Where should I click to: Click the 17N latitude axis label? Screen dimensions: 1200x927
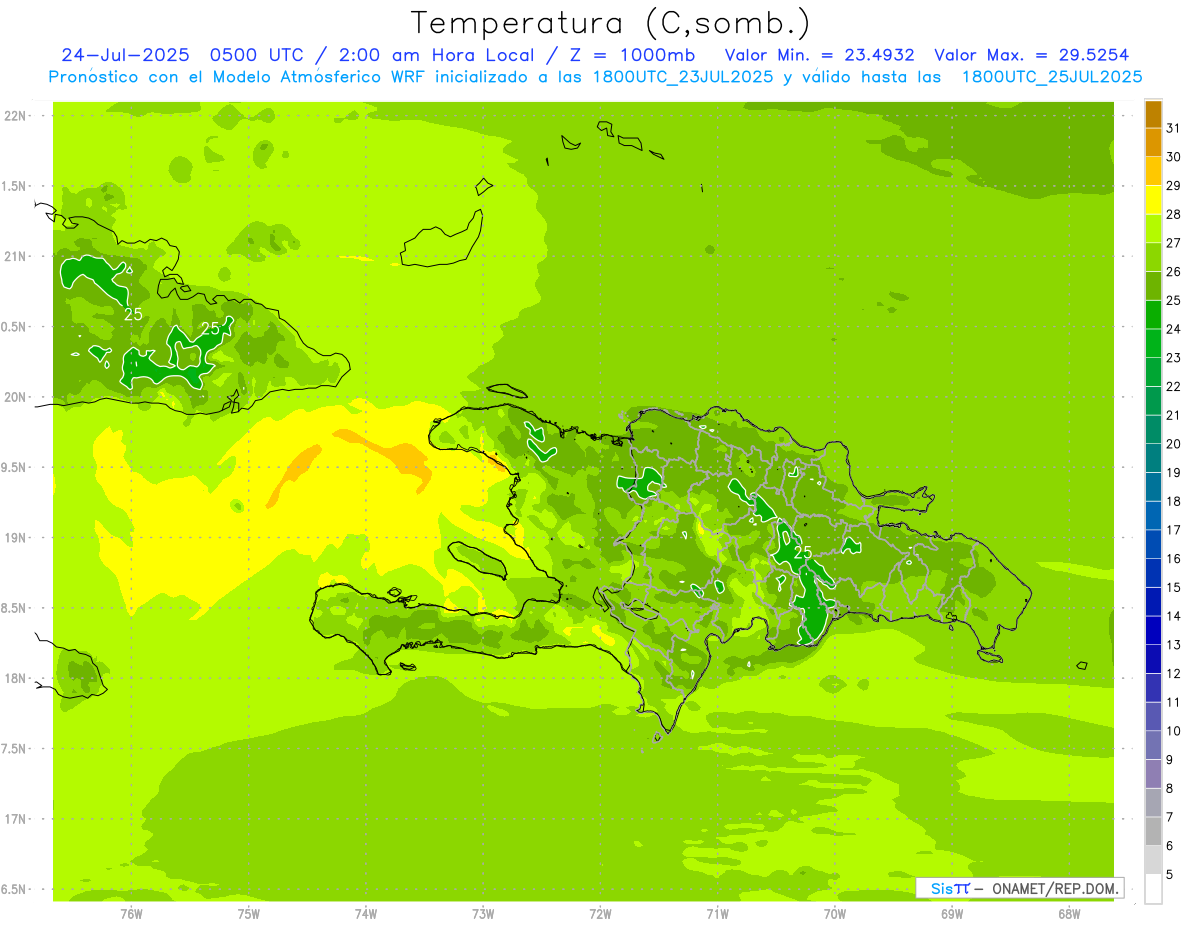15,819
